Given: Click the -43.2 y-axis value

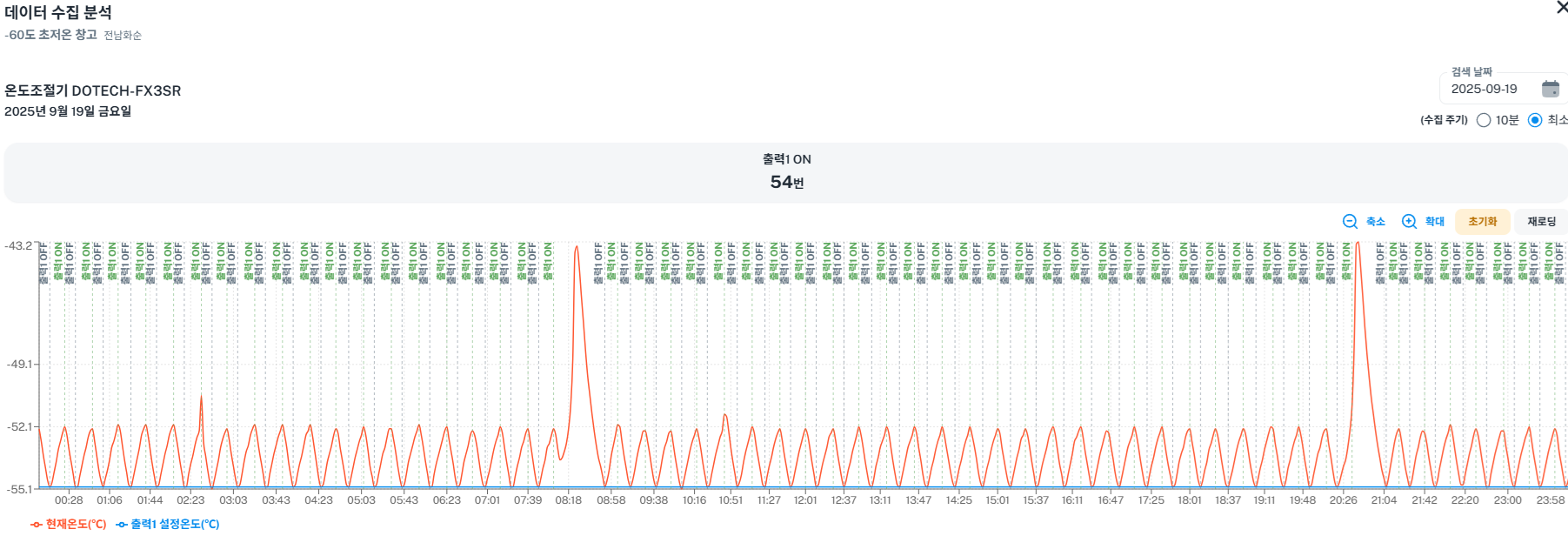Looking at the screenshot, I should click(x=18, y=246).
